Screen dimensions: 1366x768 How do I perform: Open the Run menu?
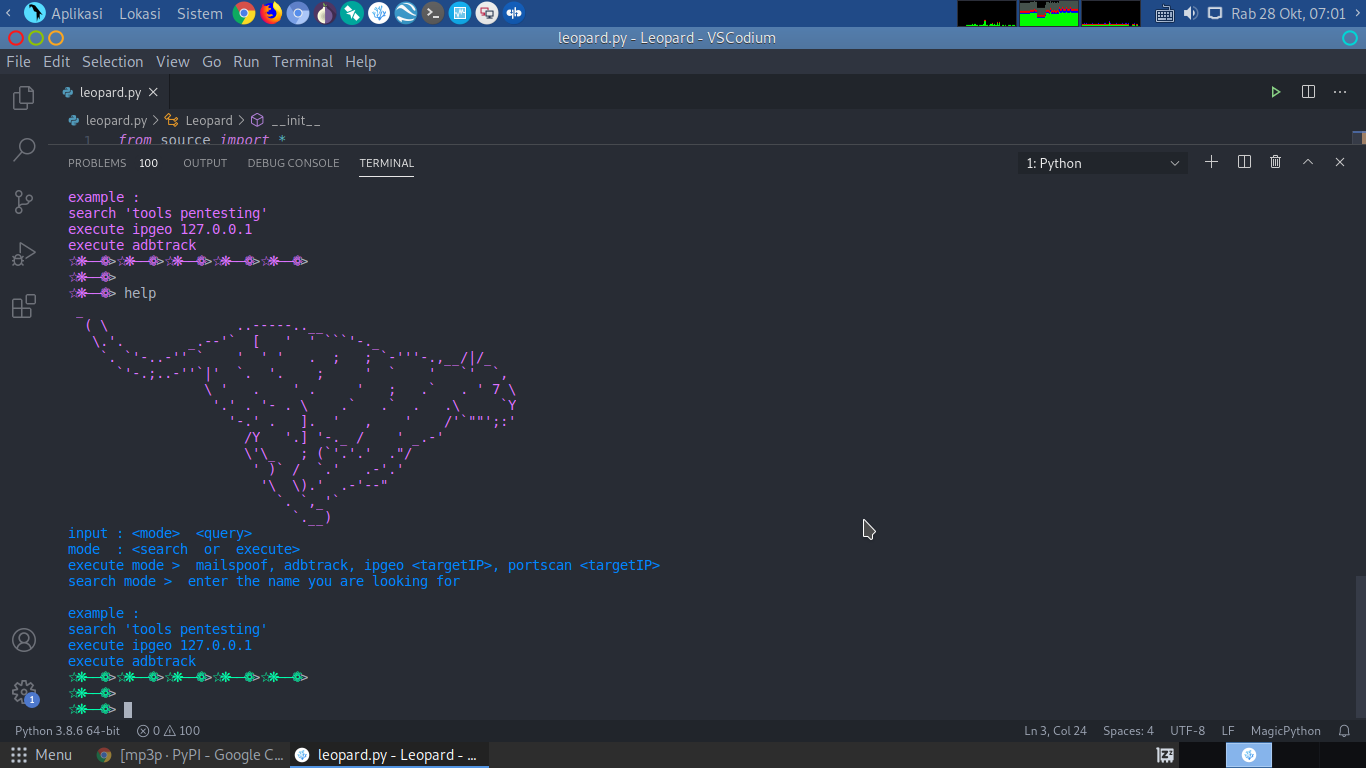click(246, 61)
